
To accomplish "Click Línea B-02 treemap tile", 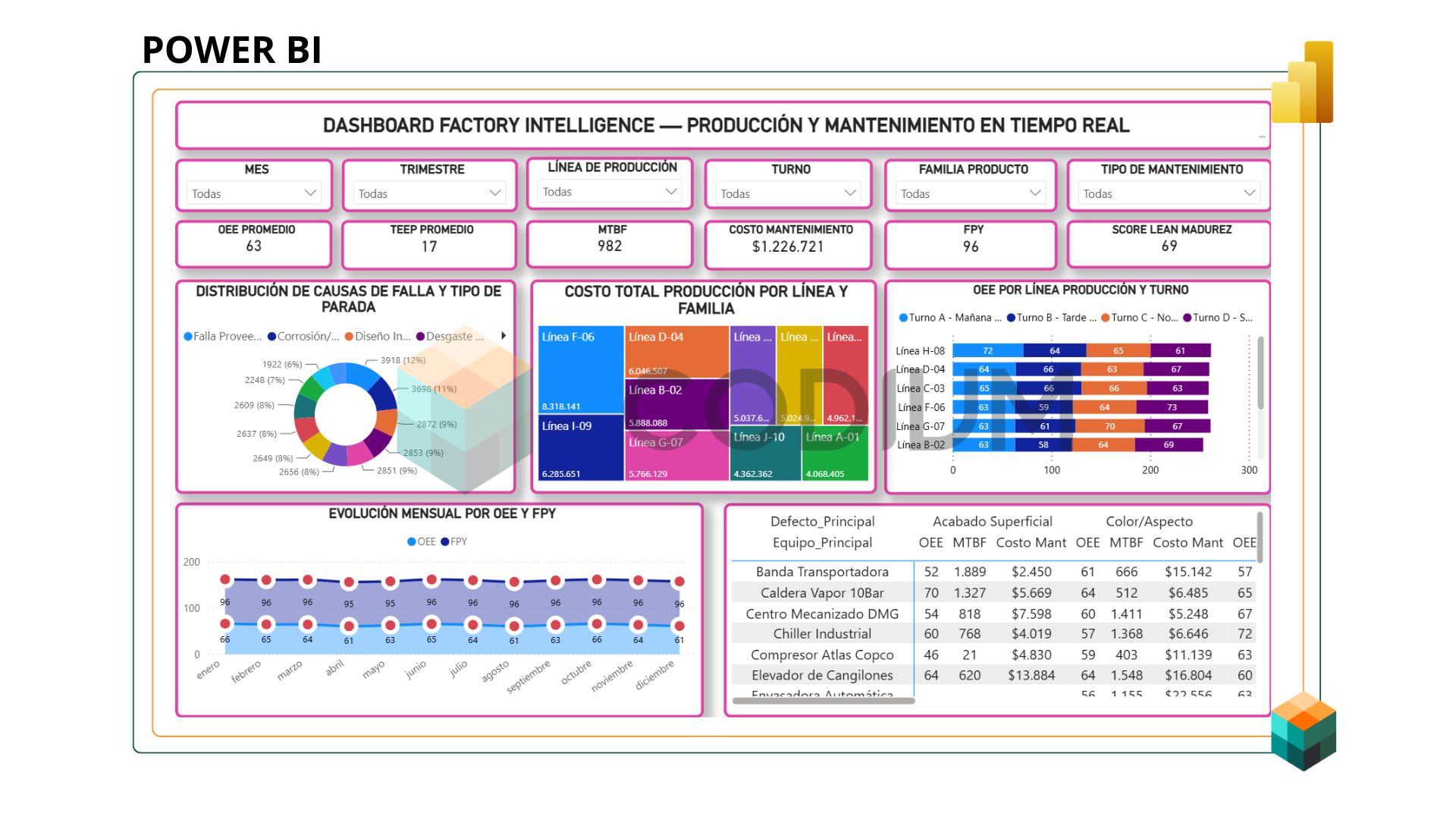I will 677,404.
